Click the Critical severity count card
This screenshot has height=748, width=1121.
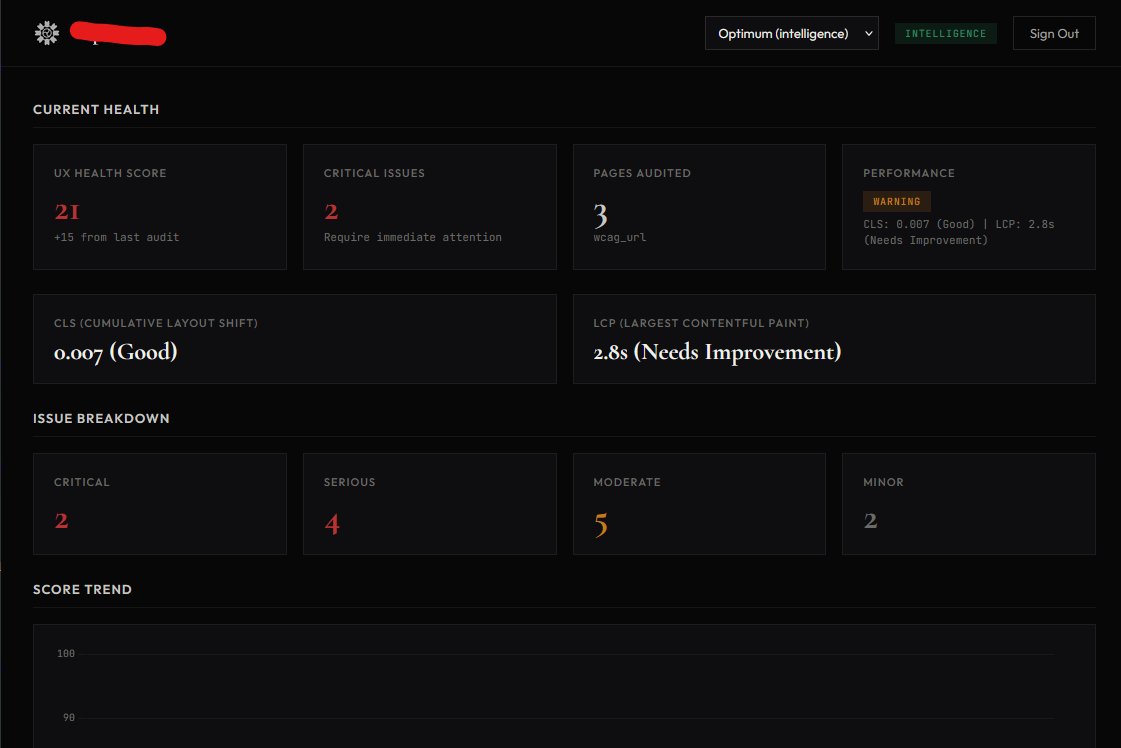tap(160, 503)
